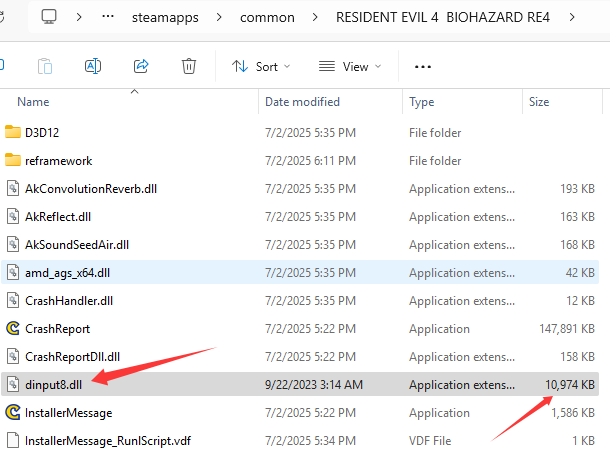Expand chevron after common breadcrumb
The image size is (610, 455).
pos(315,17)
